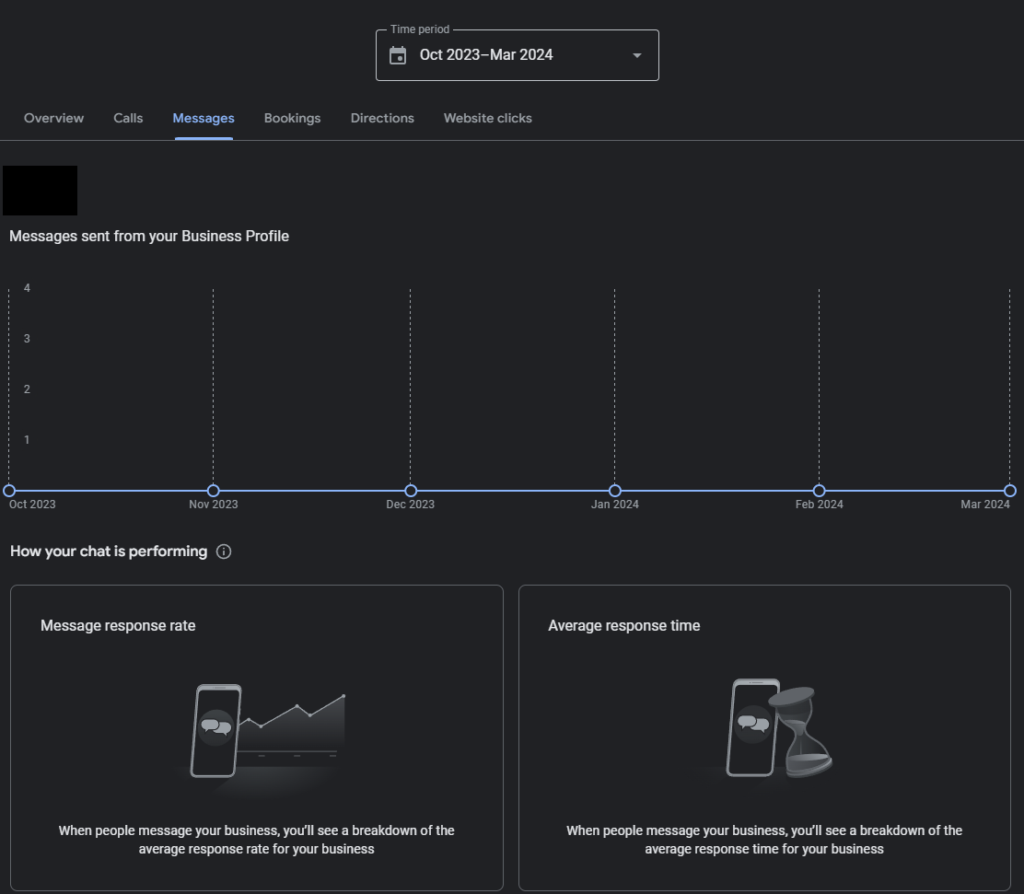
Task: Click the y-axis value 1
Action: click(x=27, y=439)
